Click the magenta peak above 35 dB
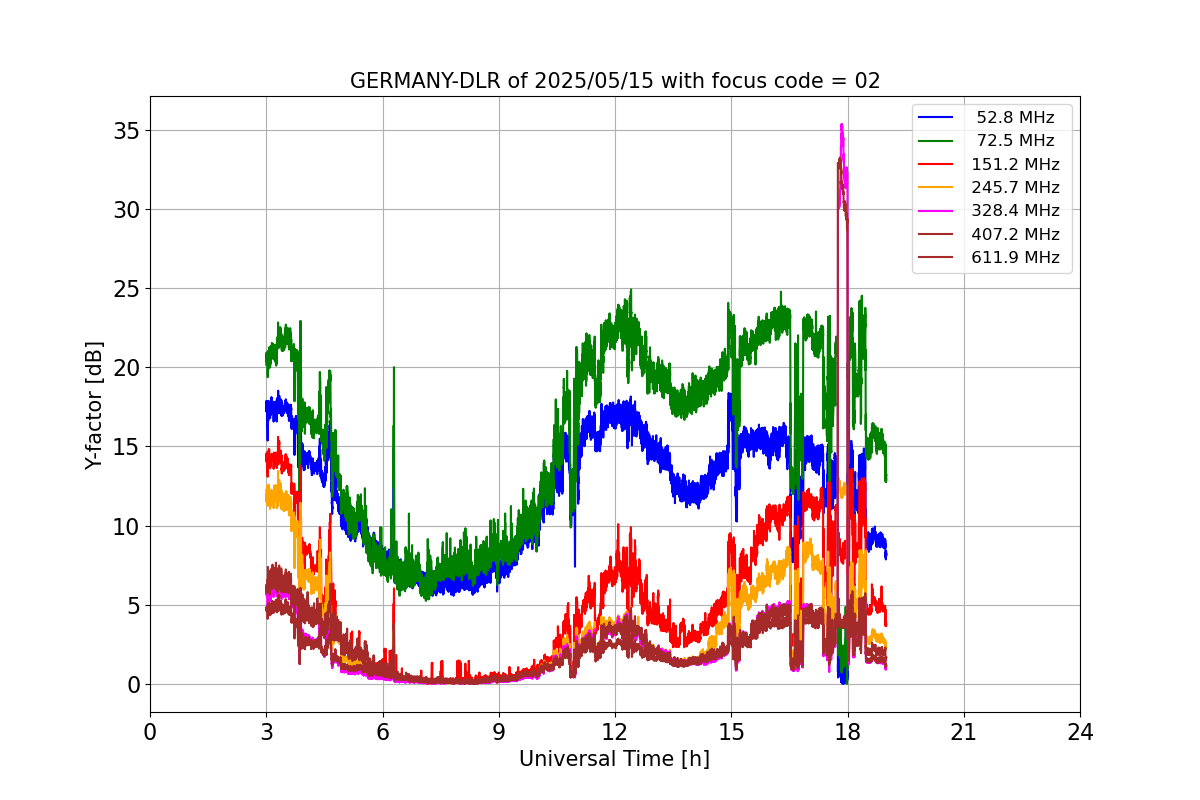The width and height of the screenshot is (1200, 800). (x=842, y=128)
